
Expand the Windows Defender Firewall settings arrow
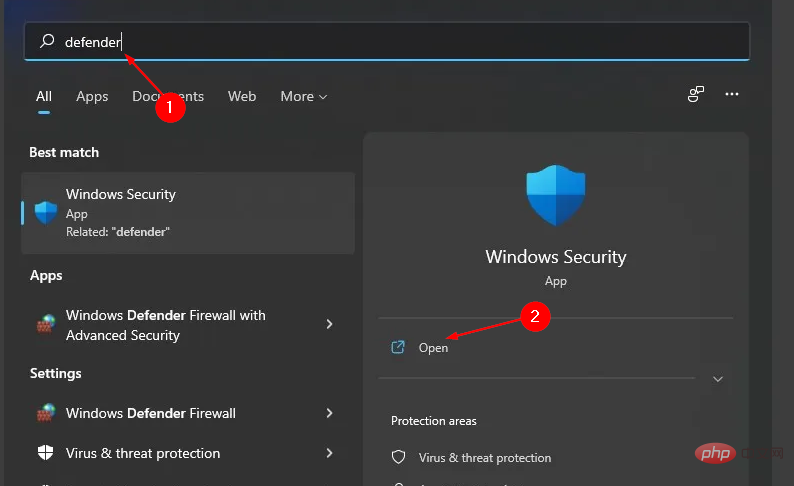[x=329, y=413]
